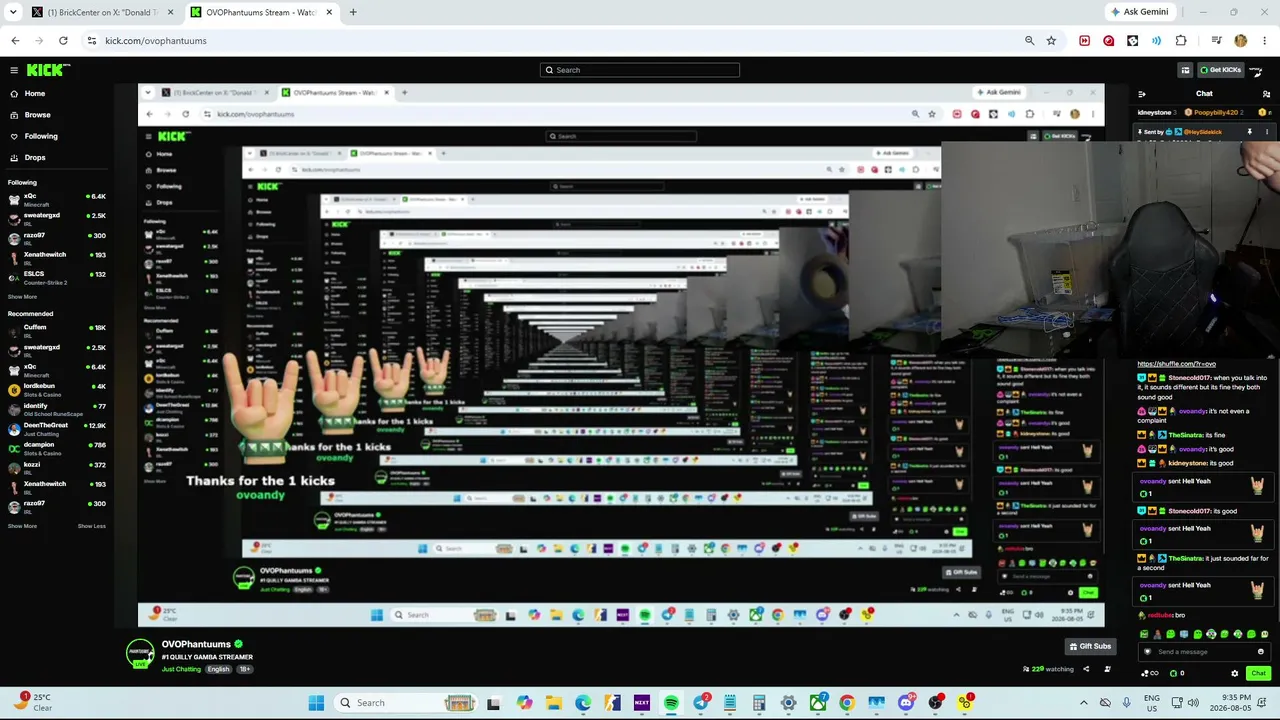Open Spotify from the taskbar
The image size is (1280, 720).
pyautogui.click(x=671, y=703)
